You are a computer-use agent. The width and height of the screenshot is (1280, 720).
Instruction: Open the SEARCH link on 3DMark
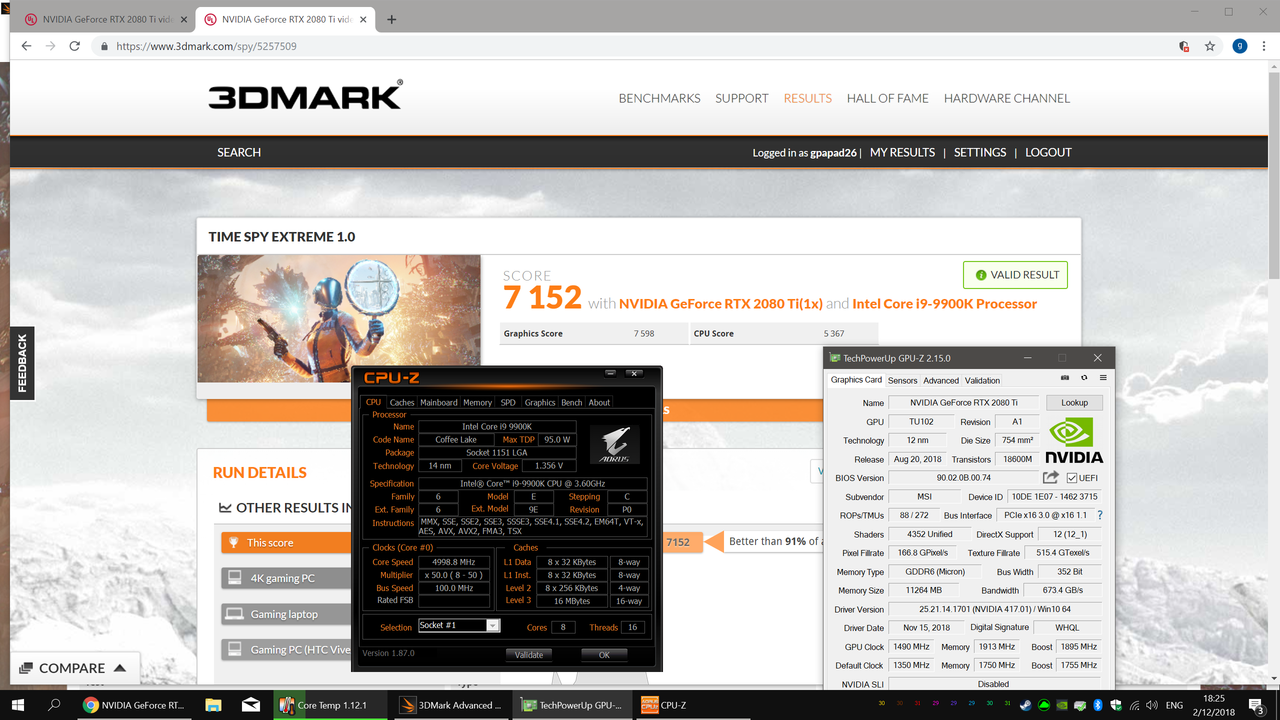click(x=239, y=152)
